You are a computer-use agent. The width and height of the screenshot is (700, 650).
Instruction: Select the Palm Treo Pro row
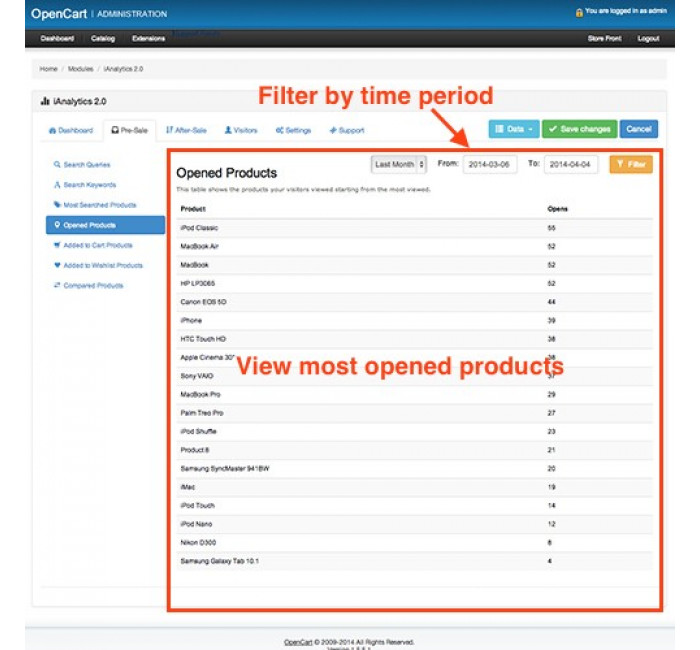414,413
